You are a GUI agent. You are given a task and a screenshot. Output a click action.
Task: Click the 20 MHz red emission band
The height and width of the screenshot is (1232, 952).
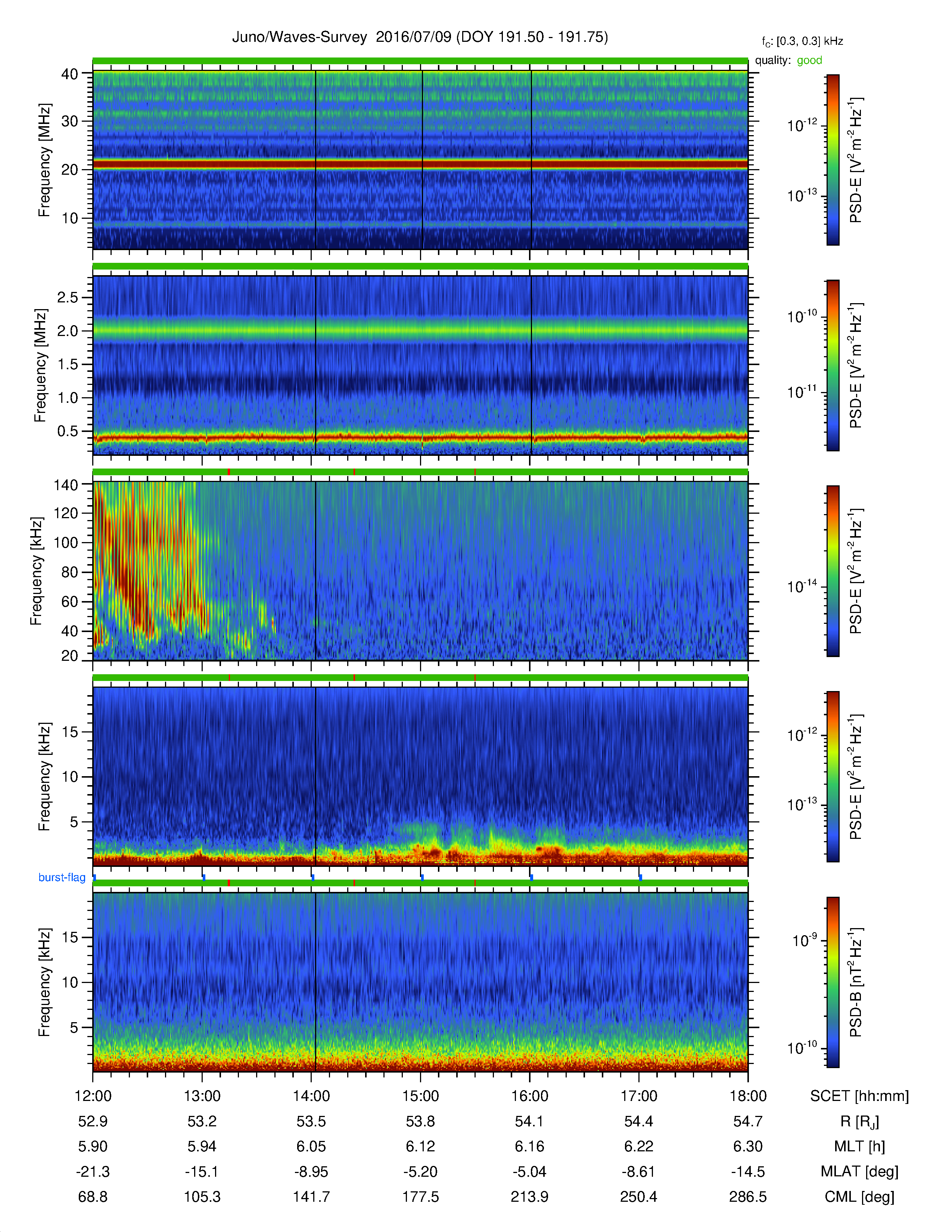point(420,164)
